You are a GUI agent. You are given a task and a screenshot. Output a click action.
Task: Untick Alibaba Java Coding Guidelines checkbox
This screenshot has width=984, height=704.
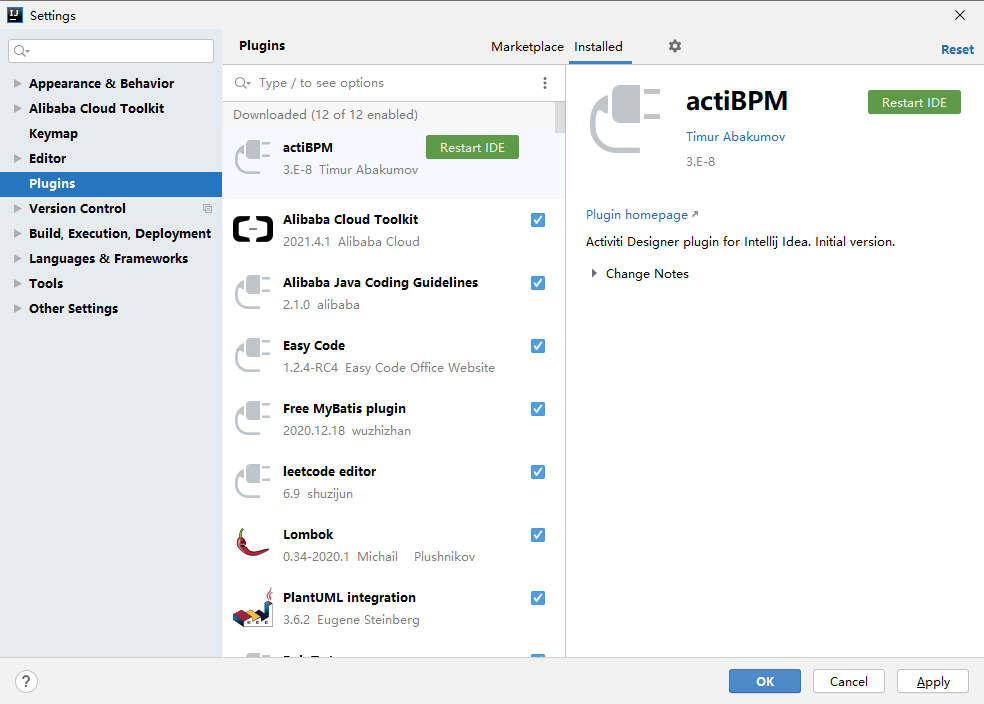[x=538, y=283]
